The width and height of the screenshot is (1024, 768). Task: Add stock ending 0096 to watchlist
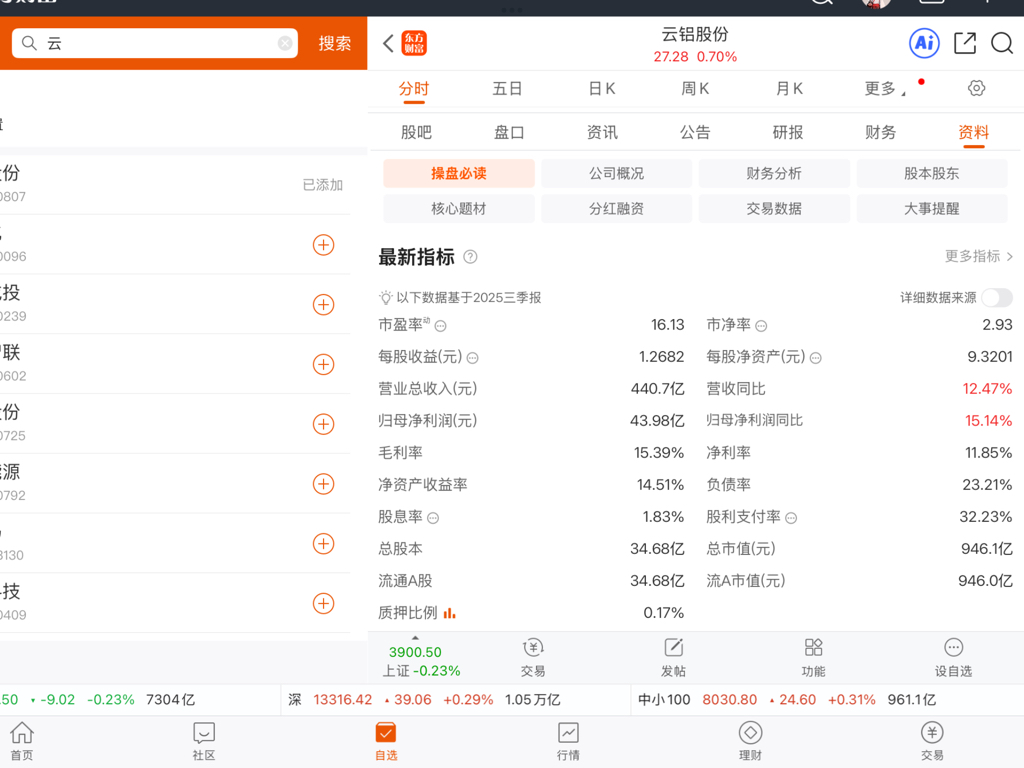(323, 245)
